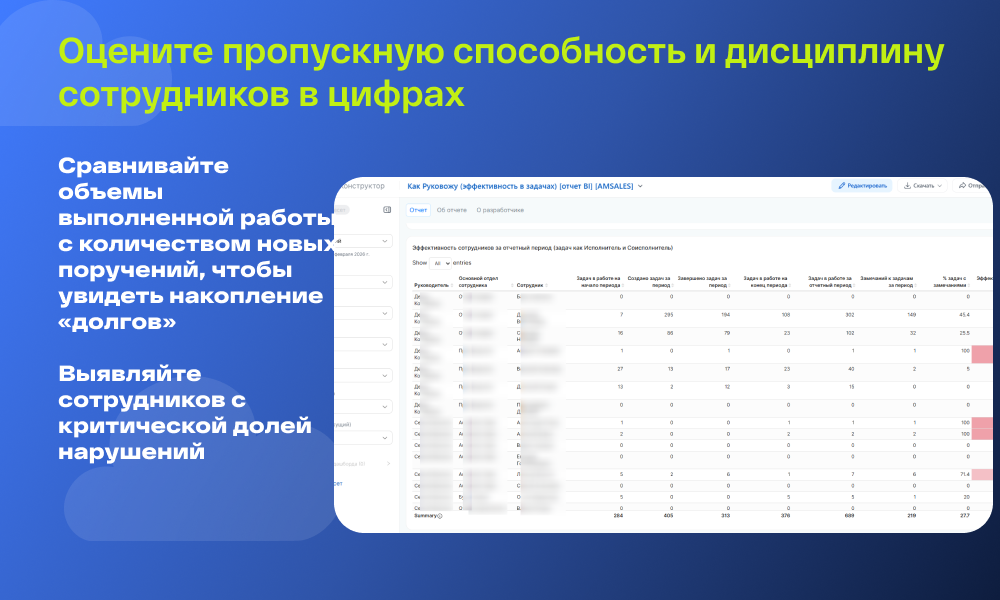
Task: Sort by Завершено задач за период
Action: (729, 285)
